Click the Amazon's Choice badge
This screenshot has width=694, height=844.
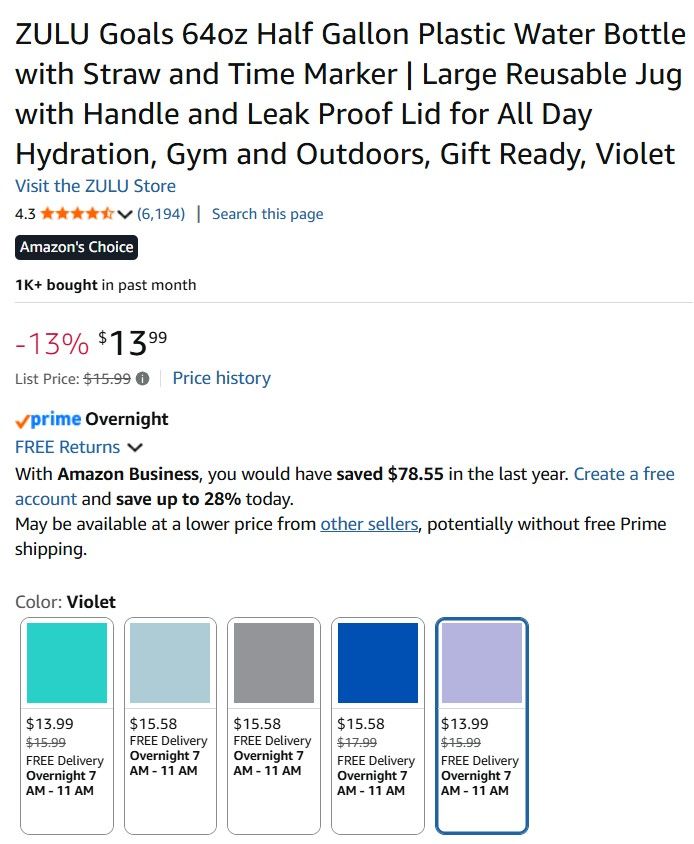(76, 247)
